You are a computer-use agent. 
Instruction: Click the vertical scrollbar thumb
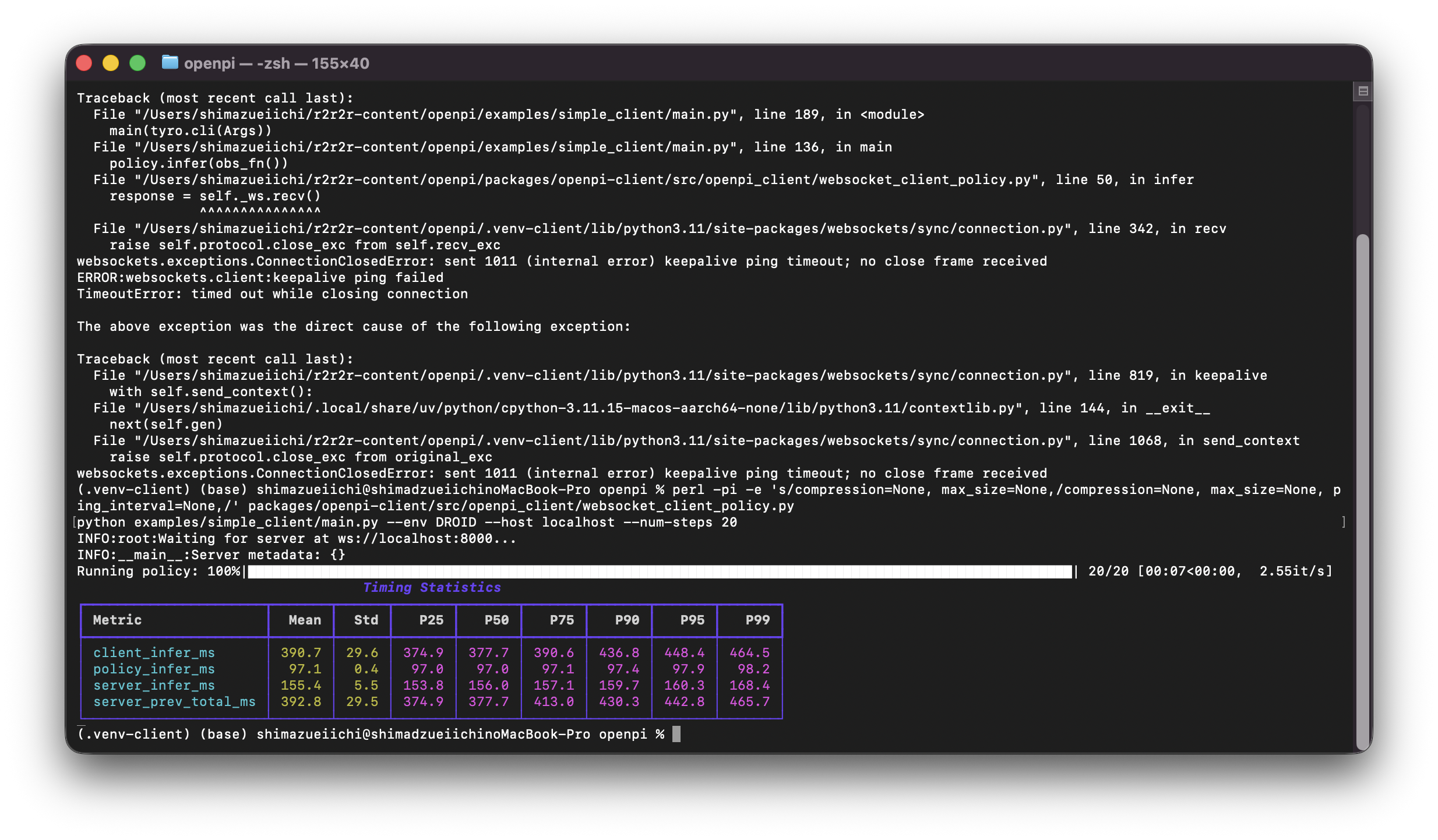1362,492
